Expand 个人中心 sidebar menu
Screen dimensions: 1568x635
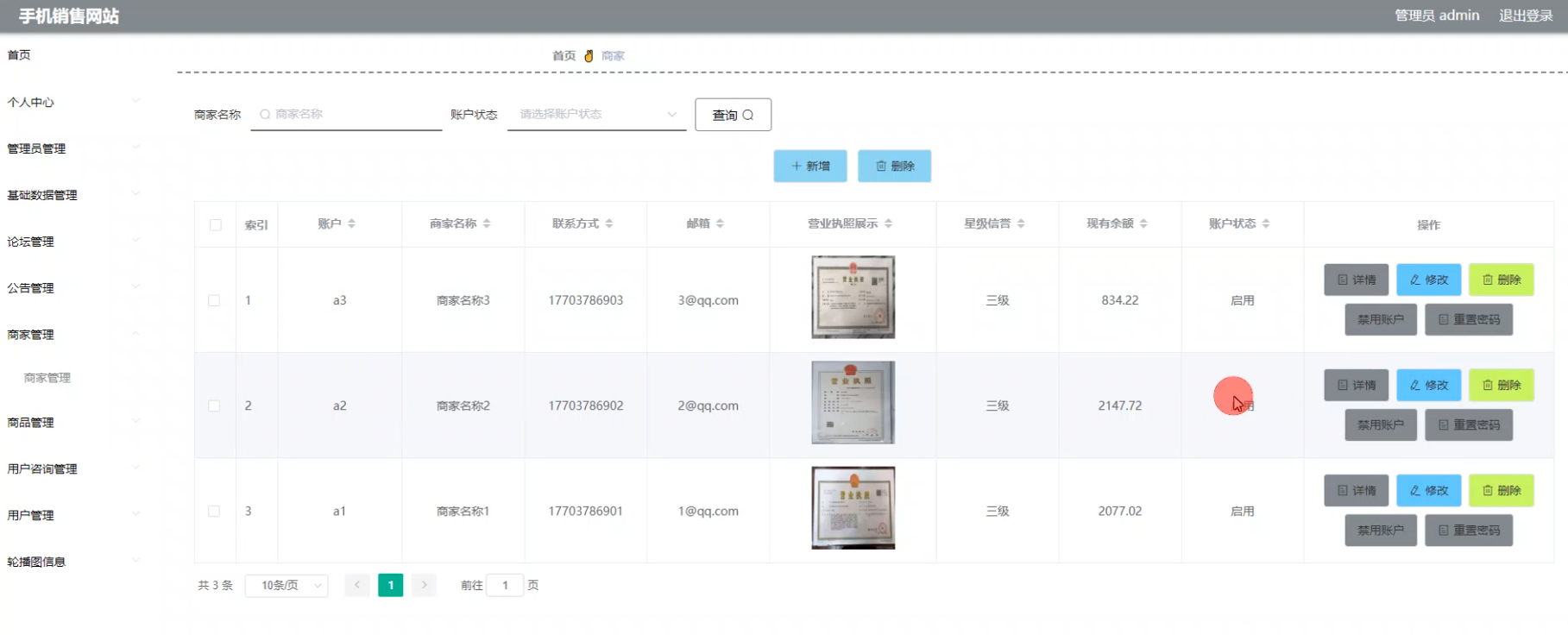[x=72, y=102]
